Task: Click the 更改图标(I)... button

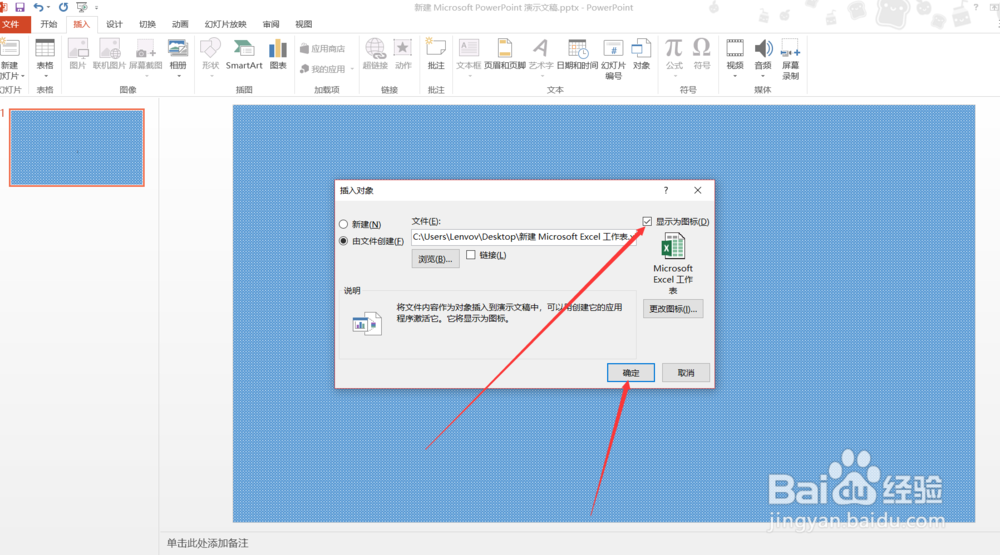Action: point(673,309)
